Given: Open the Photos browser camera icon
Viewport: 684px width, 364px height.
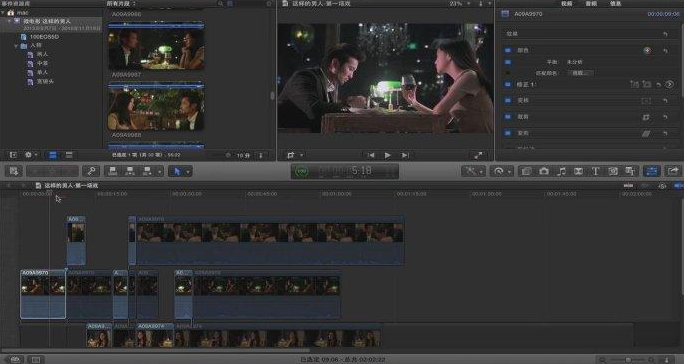Looking at the screenshot, I should point(544,171).
